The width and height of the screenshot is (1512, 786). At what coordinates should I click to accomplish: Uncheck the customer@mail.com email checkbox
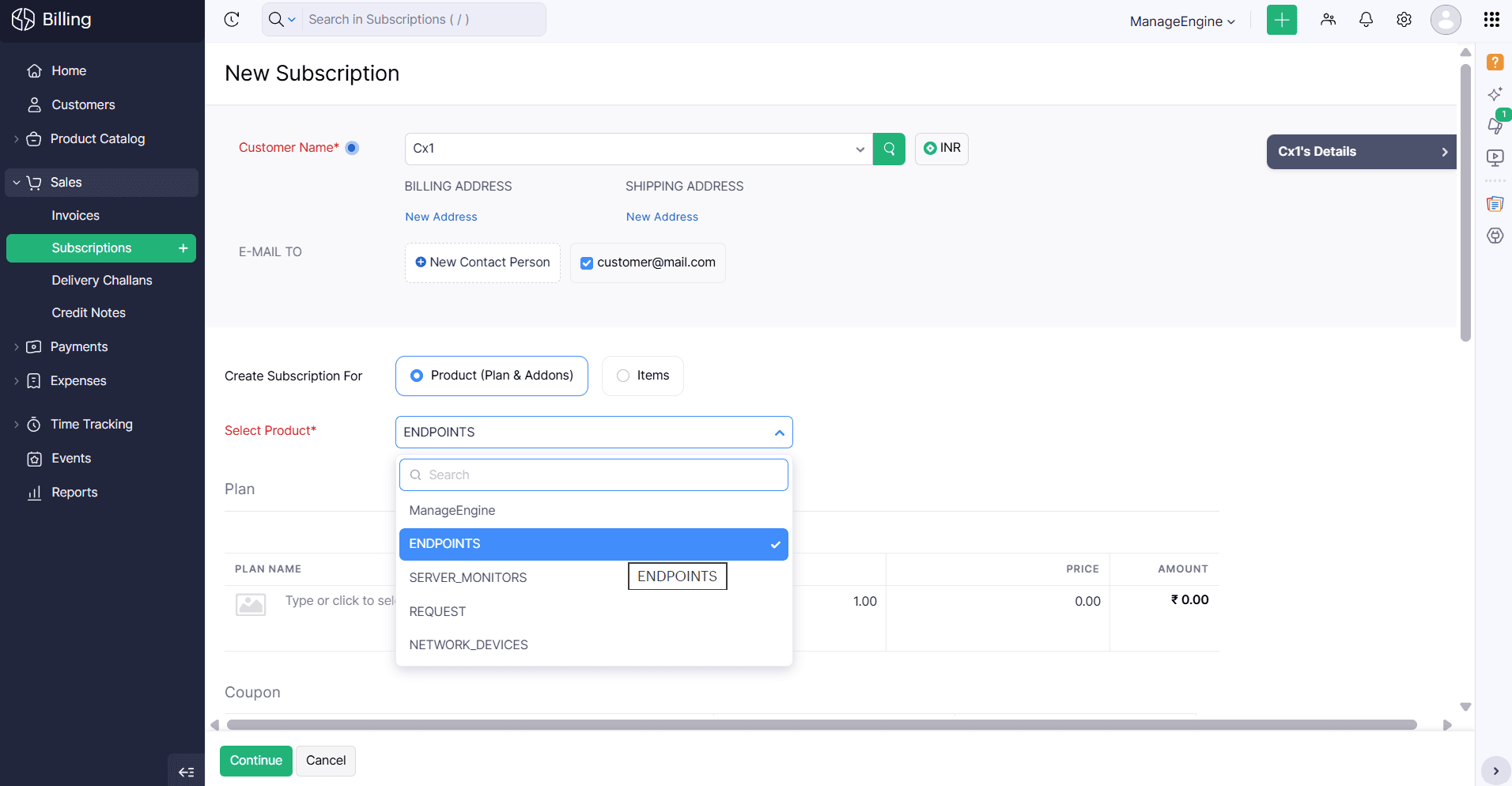click(587, 263)
